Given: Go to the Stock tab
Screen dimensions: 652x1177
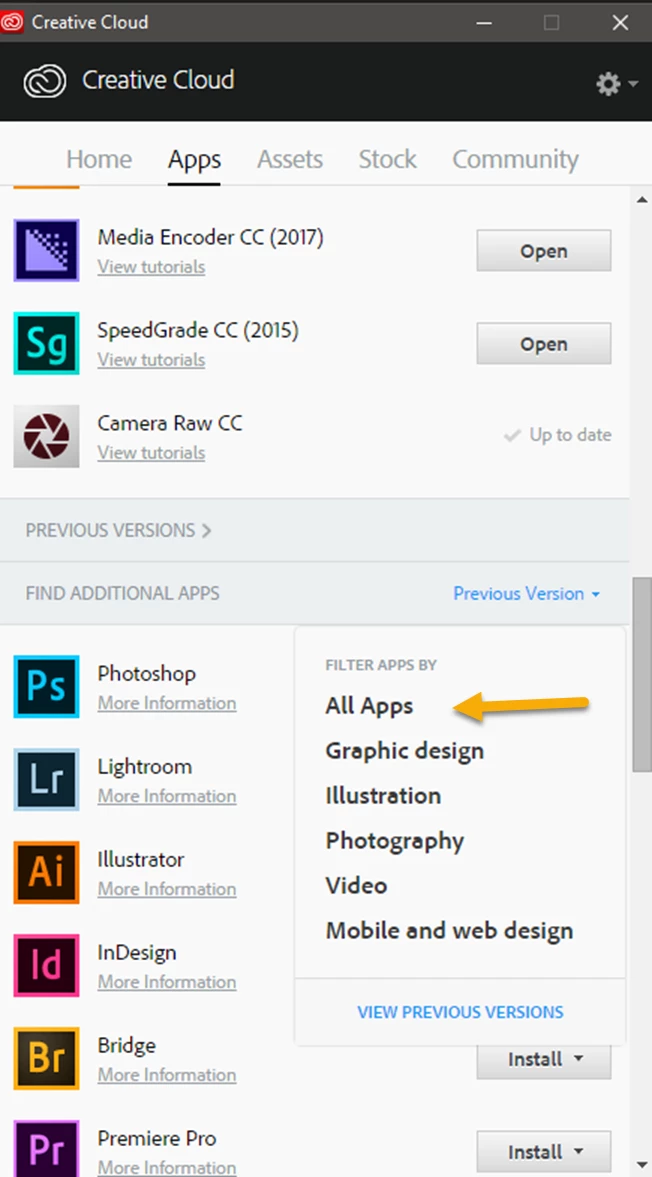Looking at the screenshot, I should [x=387, y=159].
